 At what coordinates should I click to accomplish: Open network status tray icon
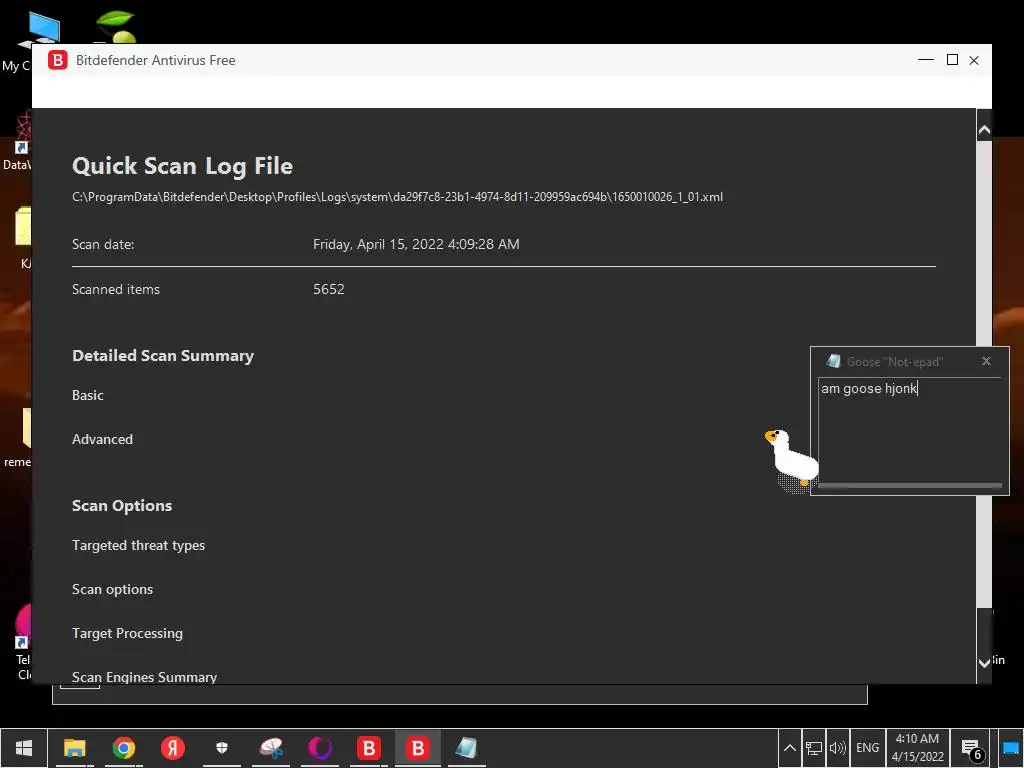click(x=814, y=748)
